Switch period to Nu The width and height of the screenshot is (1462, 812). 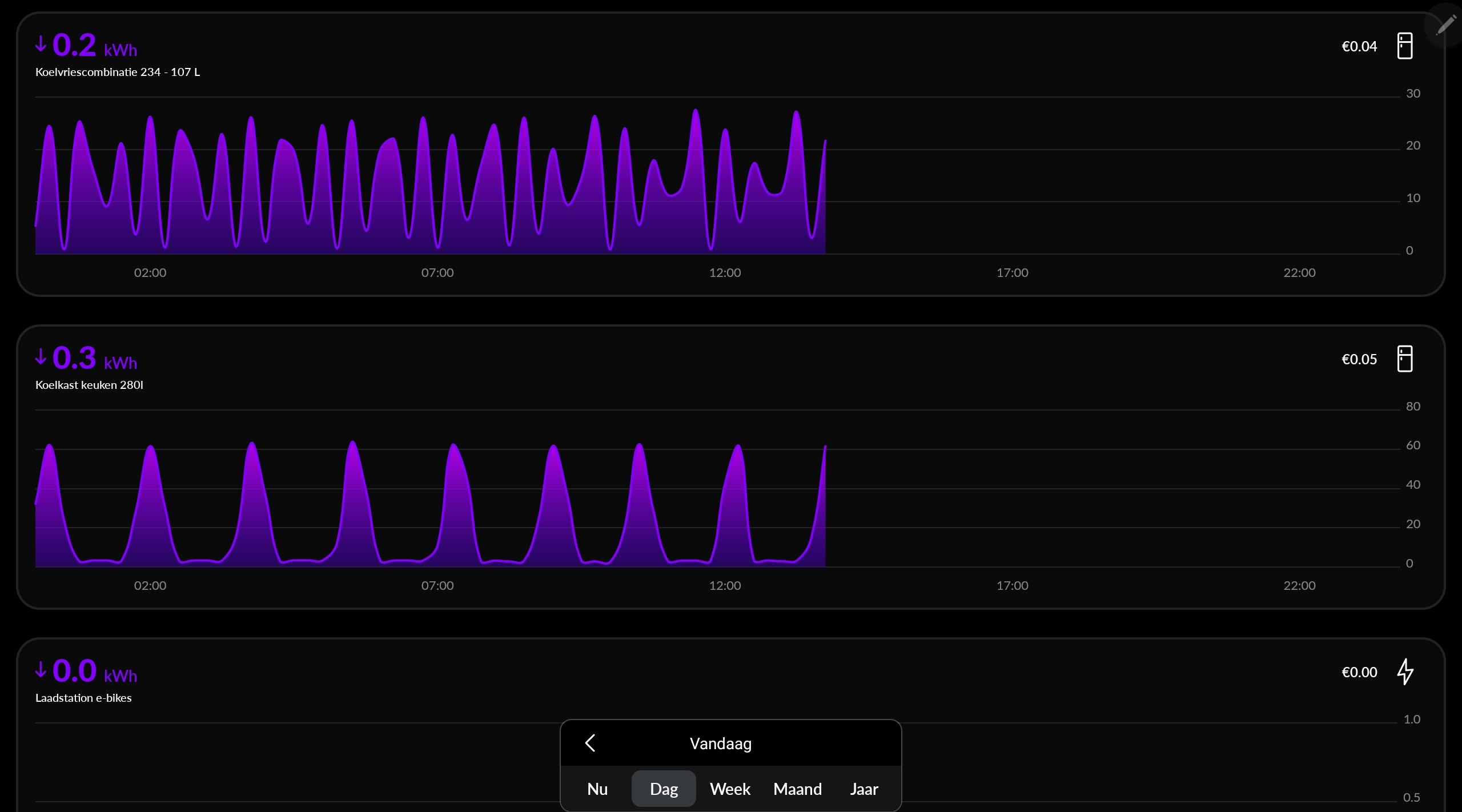(x=597, y=789)
